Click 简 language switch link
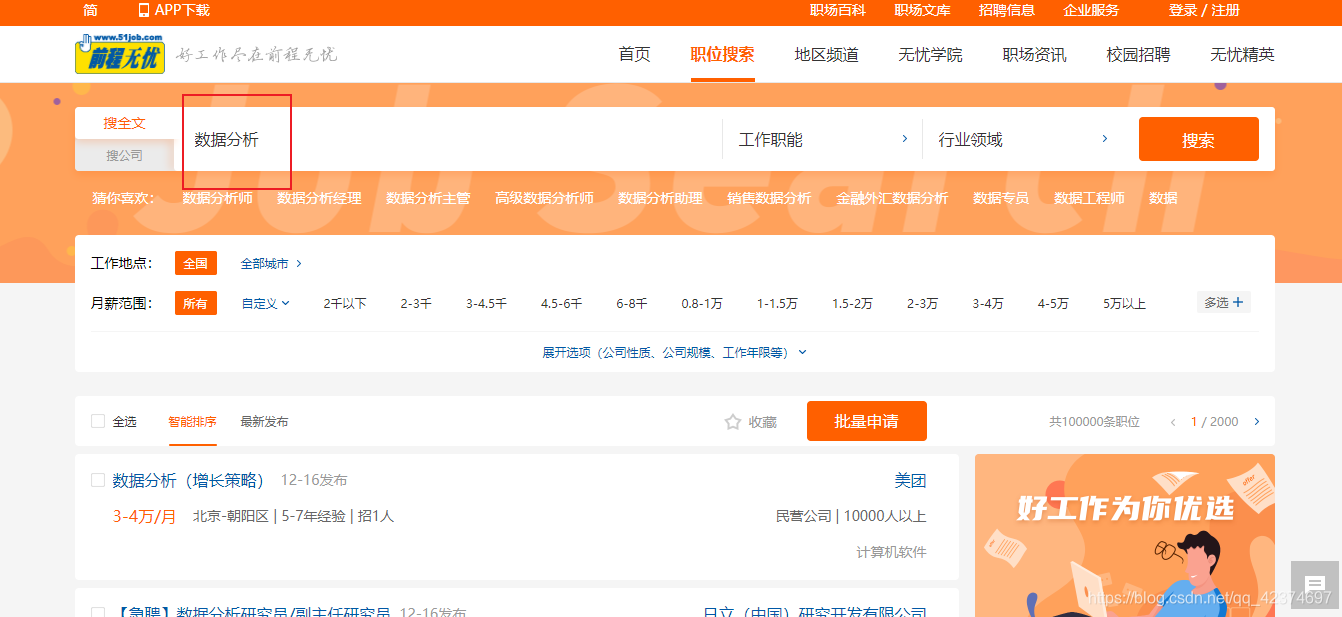Image resolution: width=1342 pixels, height=617 pixels. pyautogui.click(x=90, y=10)
